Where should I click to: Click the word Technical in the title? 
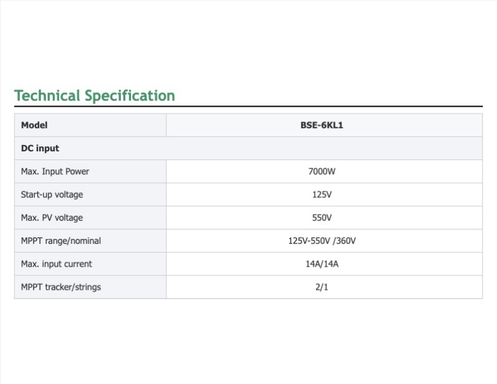tap(47, 96)
